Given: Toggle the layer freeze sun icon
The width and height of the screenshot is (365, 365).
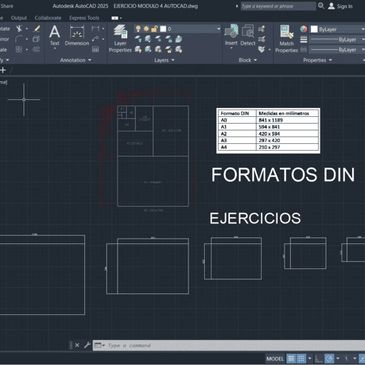Looking at the screenshot, I should pos(146,29).
